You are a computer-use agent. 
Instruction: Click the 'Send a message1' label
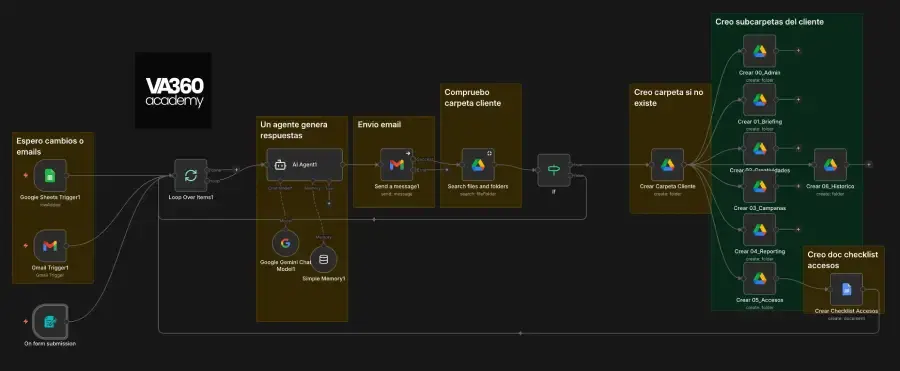coord(397,186)
